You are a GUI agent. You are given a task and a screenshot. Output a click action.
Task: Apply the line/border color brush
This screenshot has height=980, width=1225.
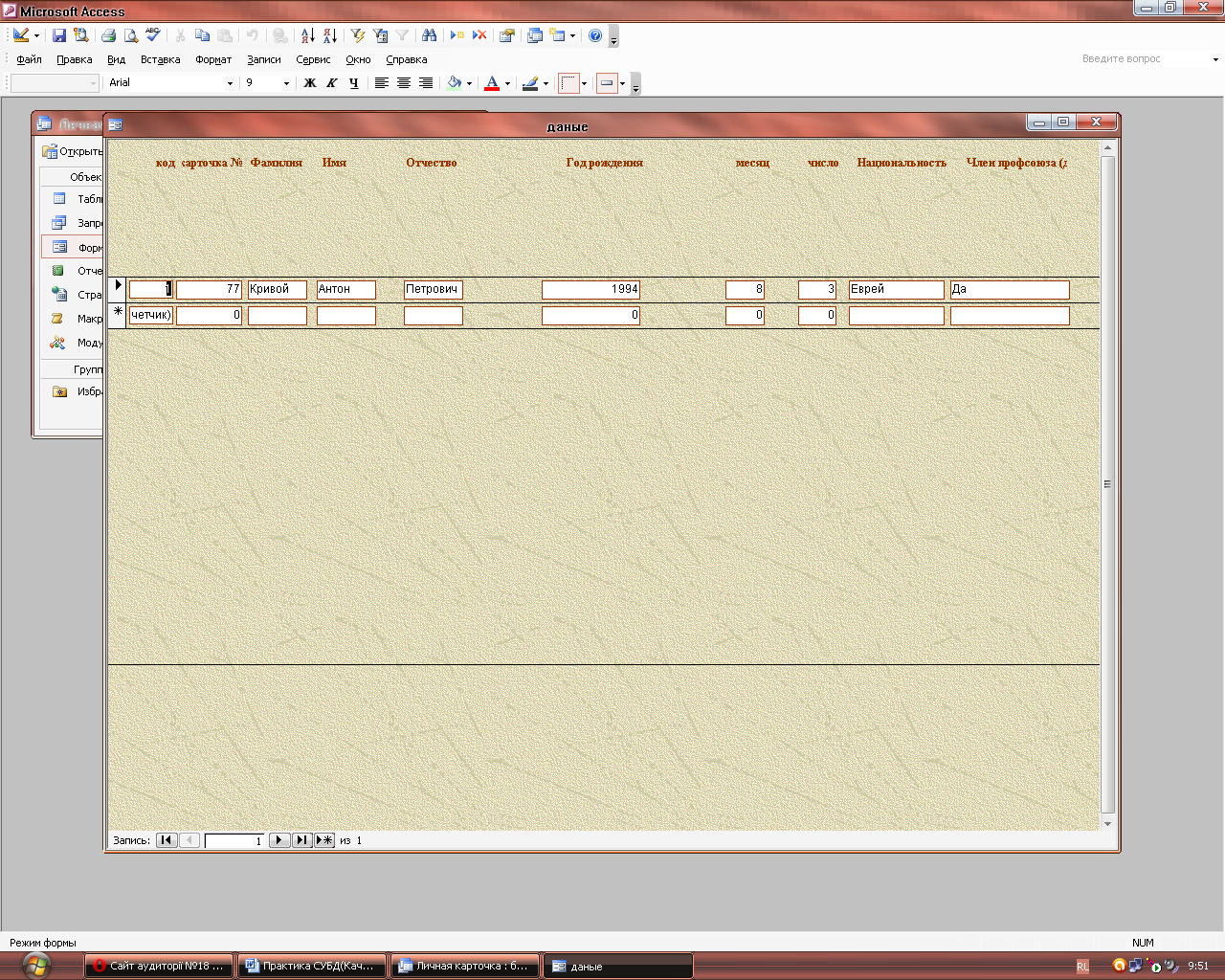[x=530, y=83]
